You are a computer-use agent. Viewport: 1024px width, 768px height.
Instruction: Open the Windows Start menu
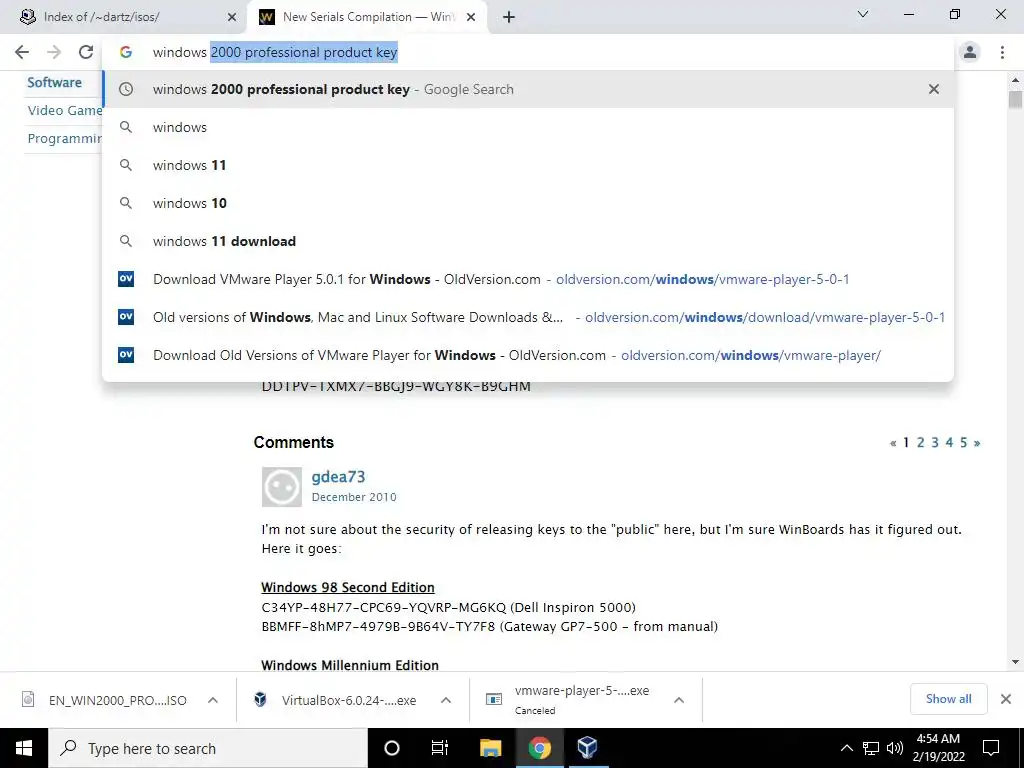pos(24,748)
